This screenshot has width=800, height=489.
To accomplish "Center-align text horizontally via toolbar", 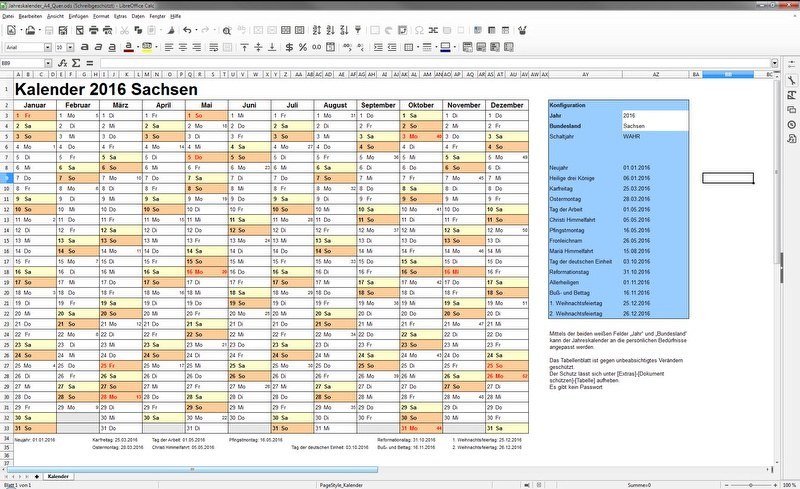I will coord(183,47).
